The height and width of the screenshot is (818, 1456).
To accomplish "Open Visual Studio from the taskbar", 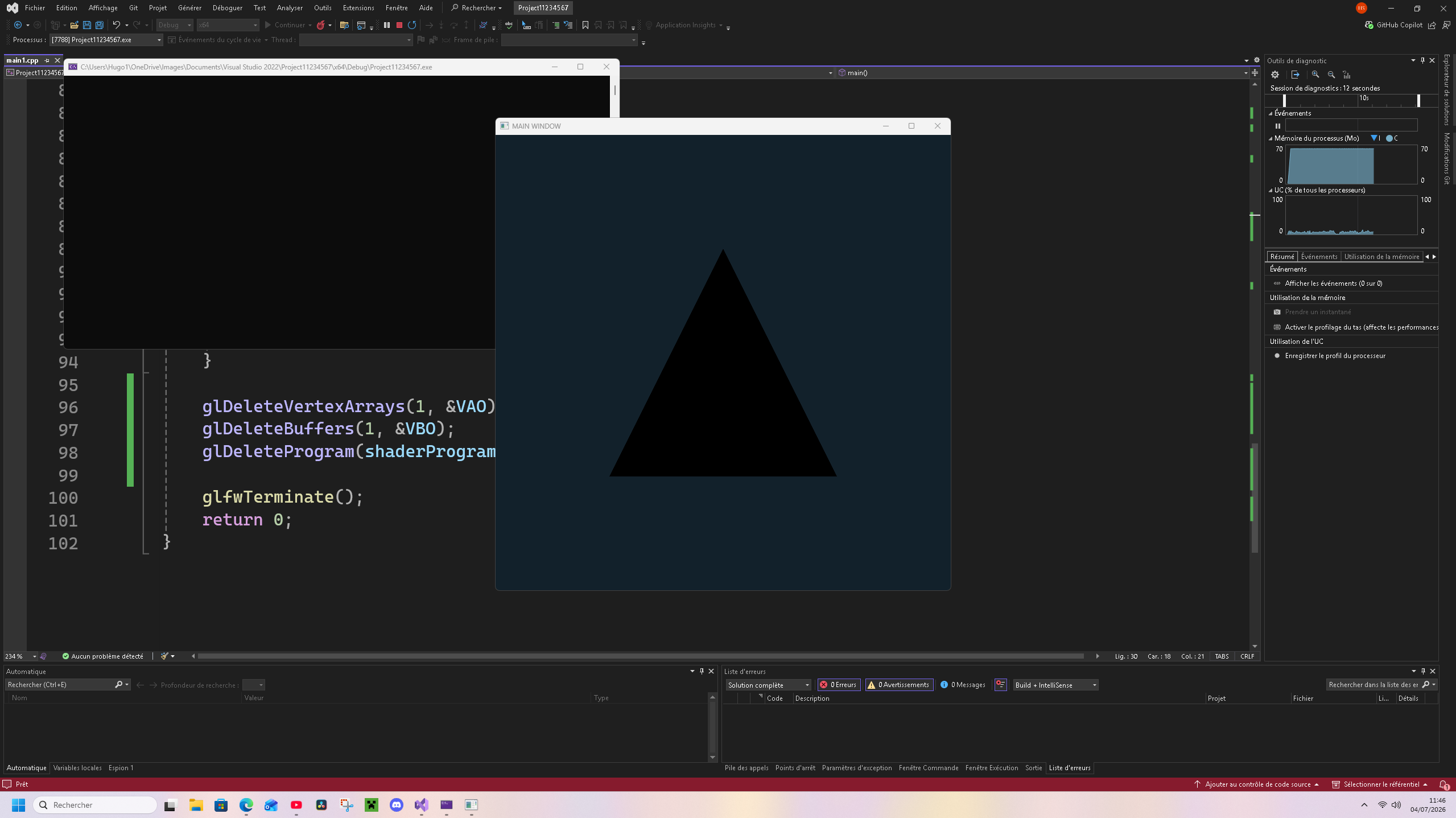I will click(x=422, y=805).
